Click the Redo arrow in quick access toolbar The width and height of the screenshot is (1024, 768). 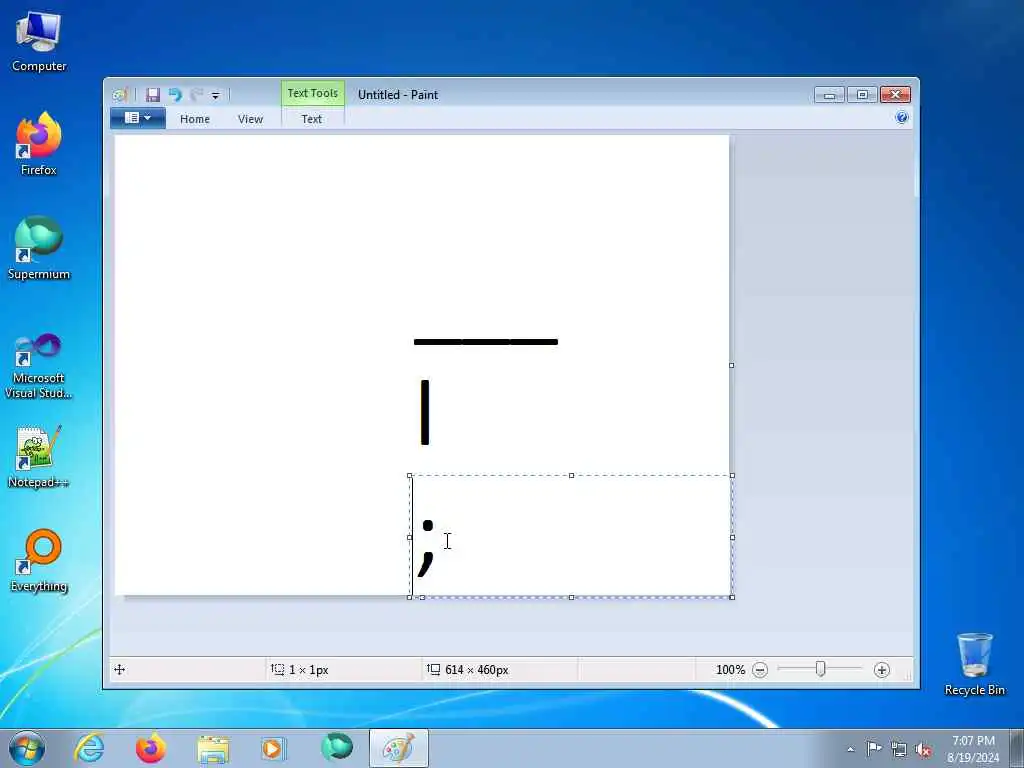tap(196, 95)
